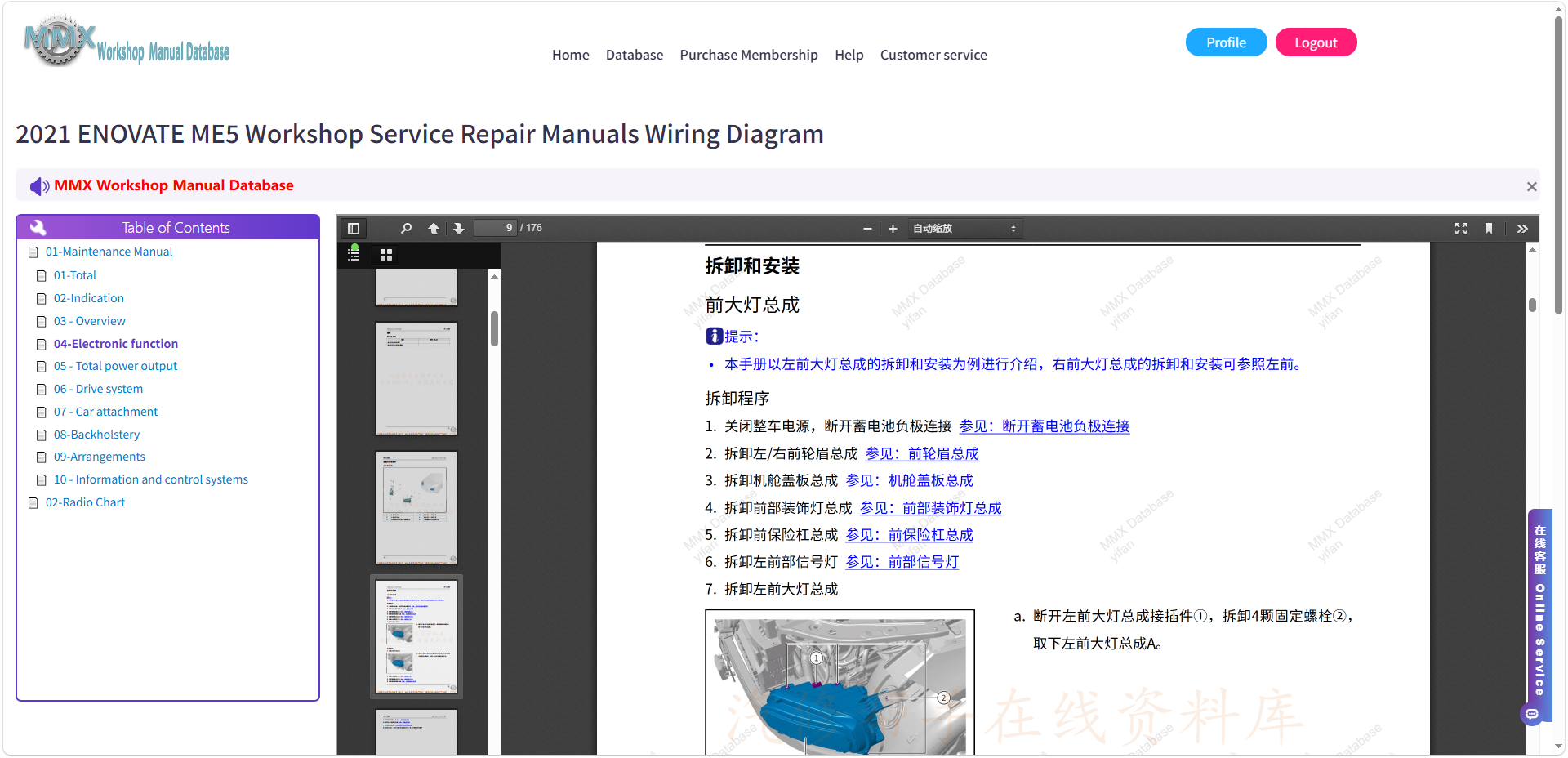Image resolution: width=1568 pixels, height=758 pixels.
Task: Click document icon beside 09-Arrangements
Action: [42, 457]
